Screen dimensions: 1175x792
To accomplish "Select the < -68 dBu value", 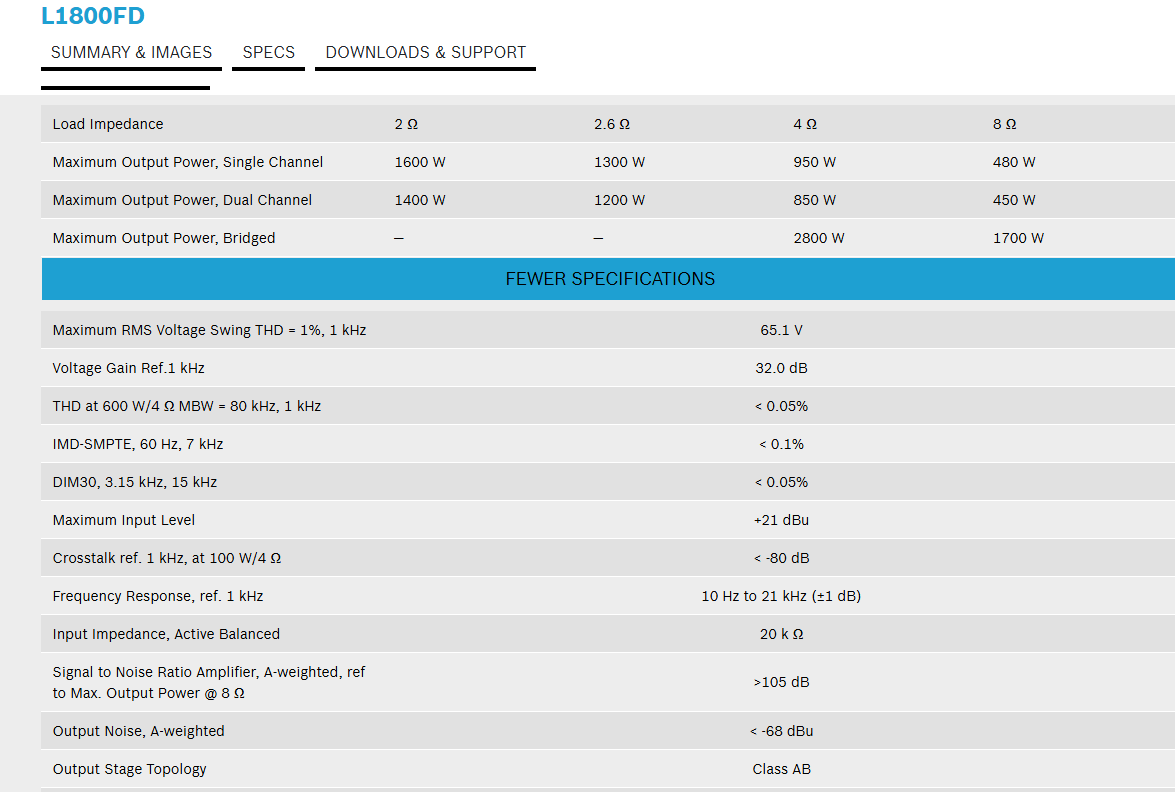I will pyautogui.click(x=781, y=731).
